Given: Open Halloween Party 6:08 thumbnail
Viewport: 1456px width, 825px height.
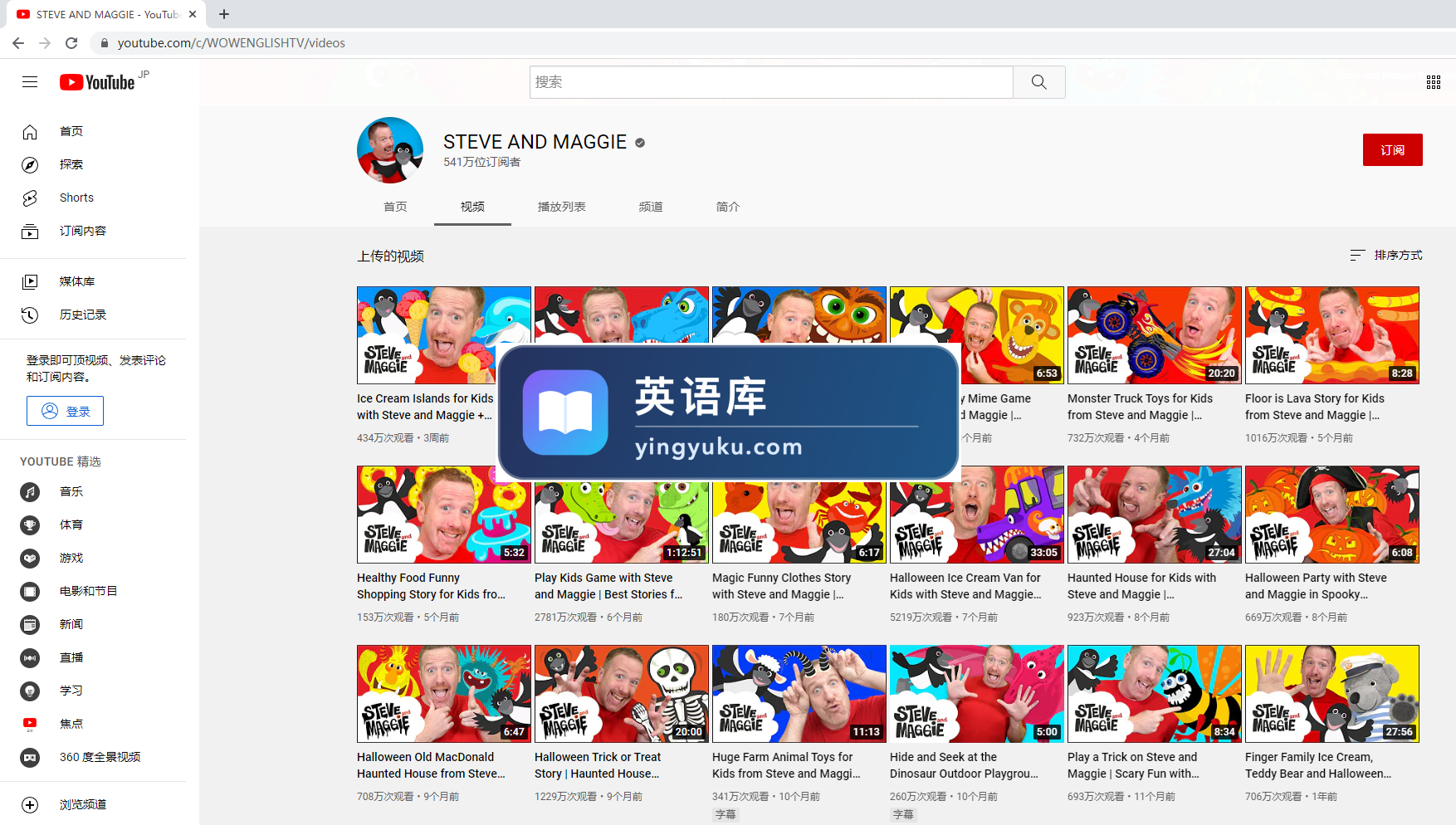Looking at the screenshot, I should coord(1332,515).
